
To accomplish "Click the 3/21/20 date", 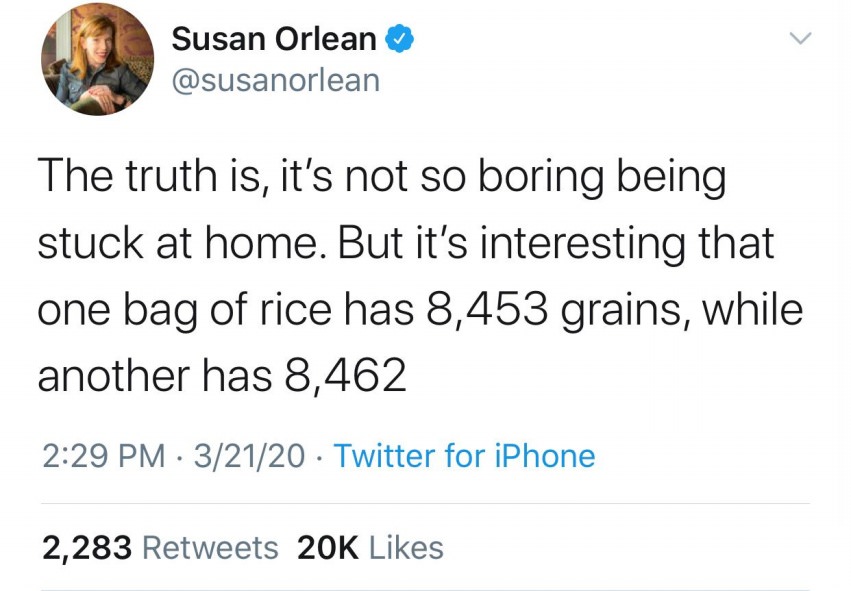I will pos(249,455).
